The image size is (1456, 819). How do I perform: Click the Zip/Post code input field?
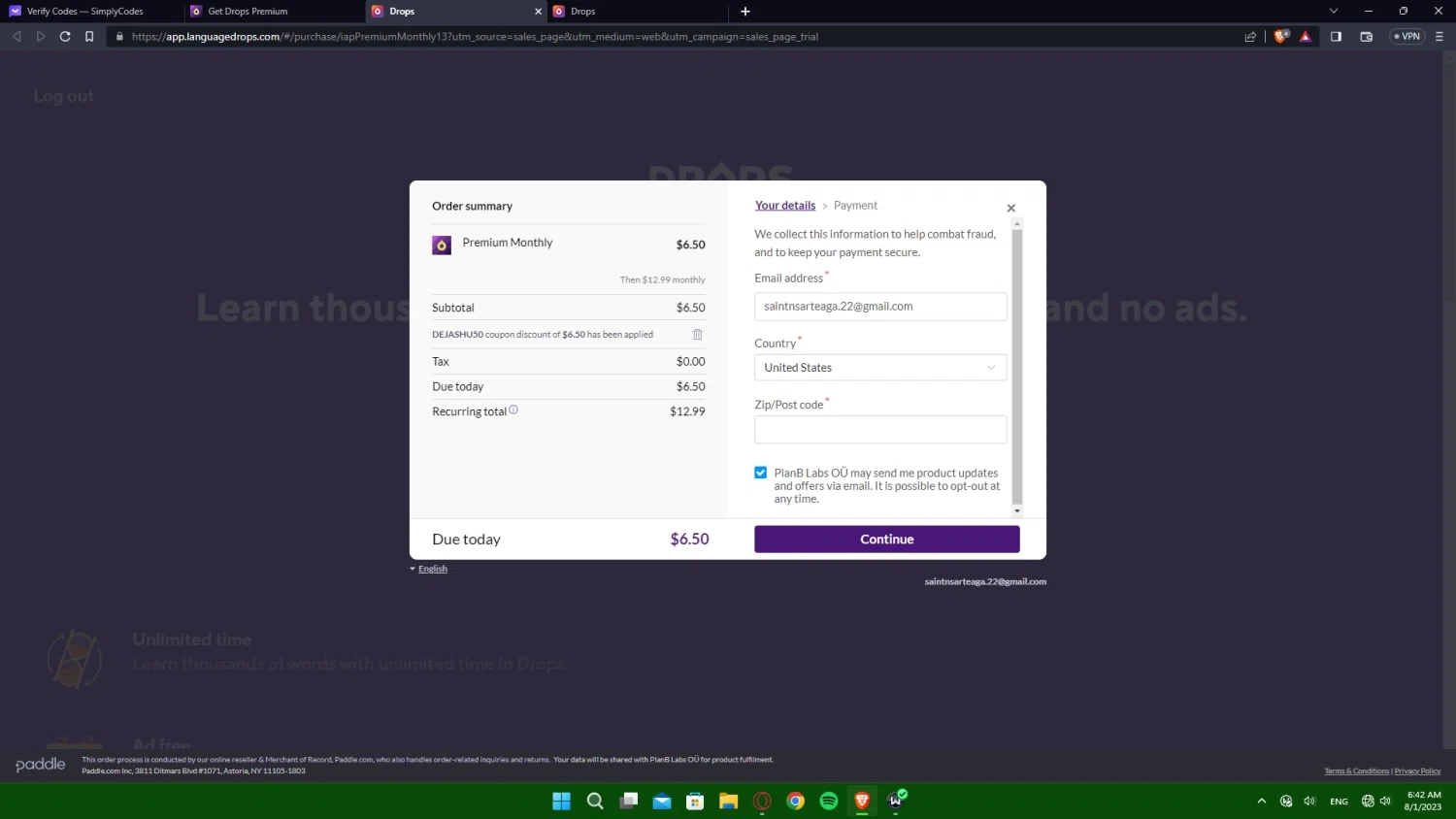coord(880,430)
